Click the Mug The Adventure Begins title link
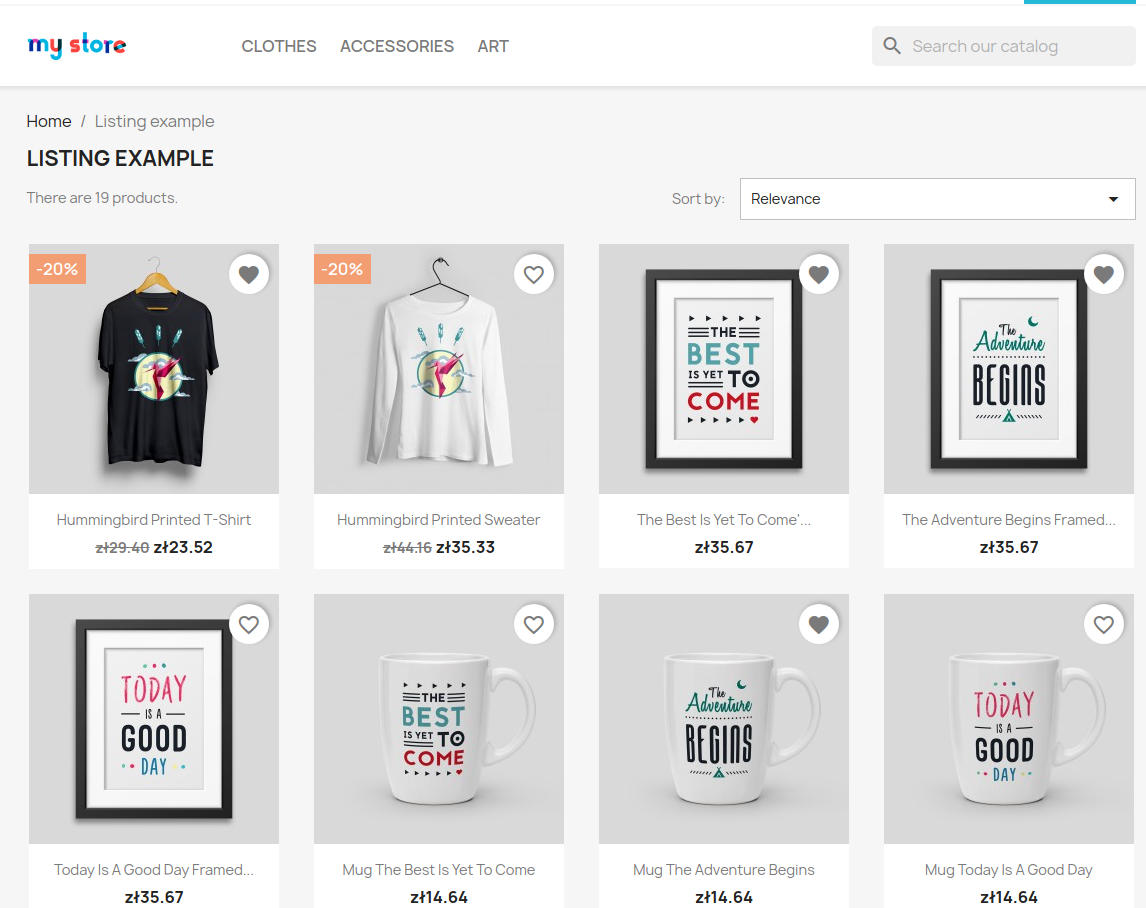This screenshot has width=1146, height=908. pyautogui.click(x=724, y=870)
